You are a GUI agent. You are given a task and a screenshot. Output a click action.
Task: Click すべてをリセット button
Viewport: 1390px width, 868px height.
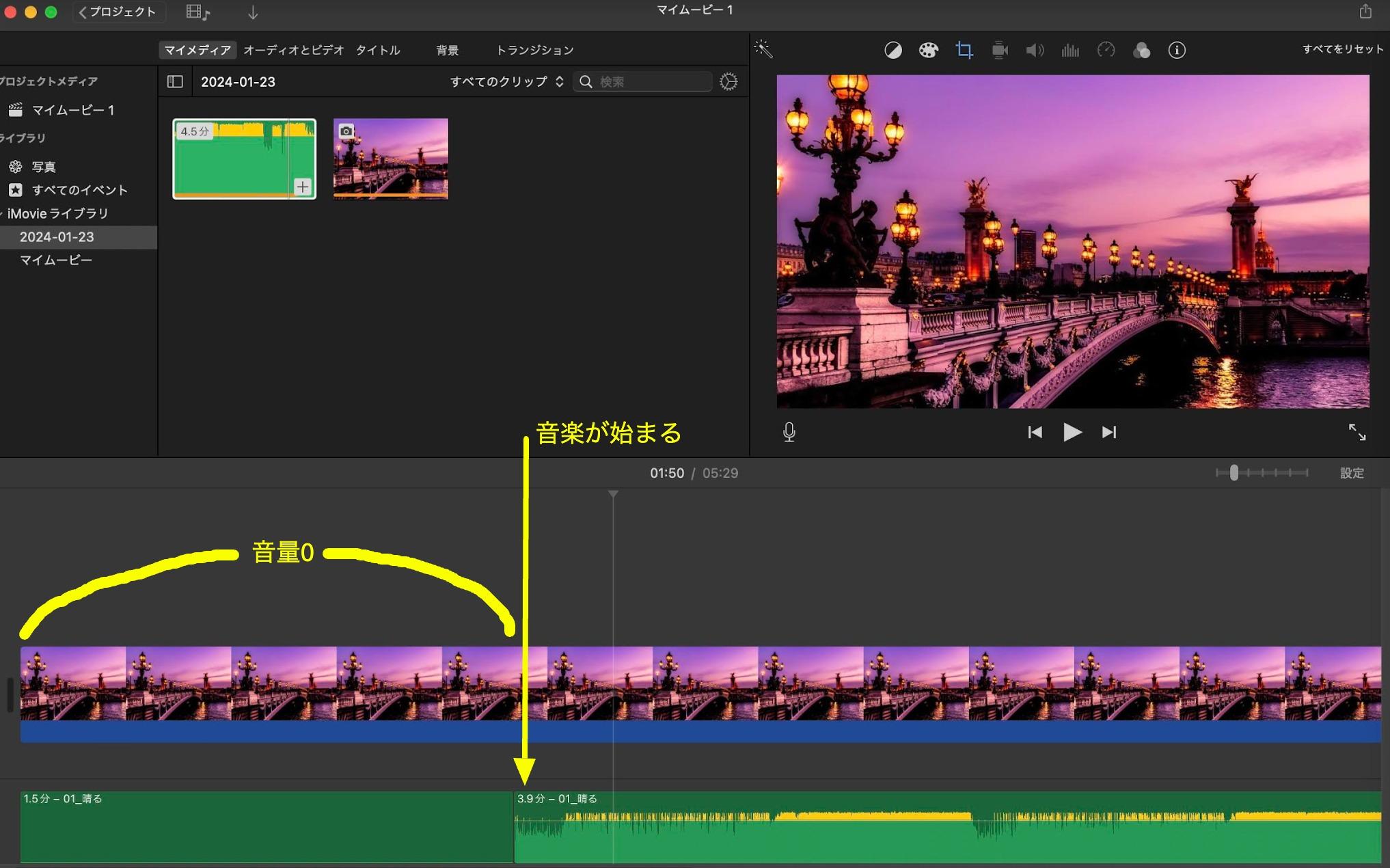coord(1343,49)
